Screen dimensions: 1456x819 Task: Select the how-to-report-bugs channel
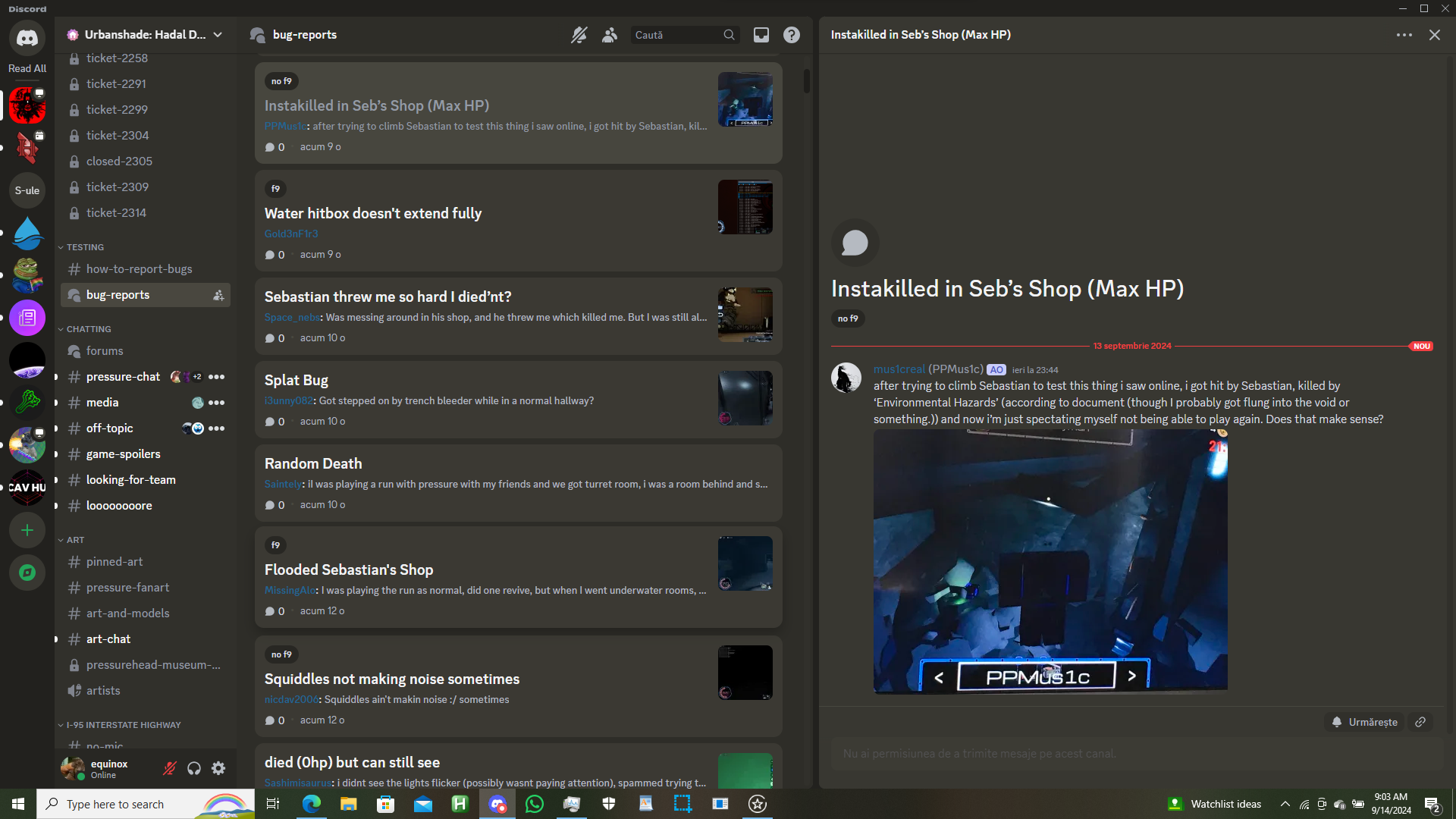click(139, 269)
